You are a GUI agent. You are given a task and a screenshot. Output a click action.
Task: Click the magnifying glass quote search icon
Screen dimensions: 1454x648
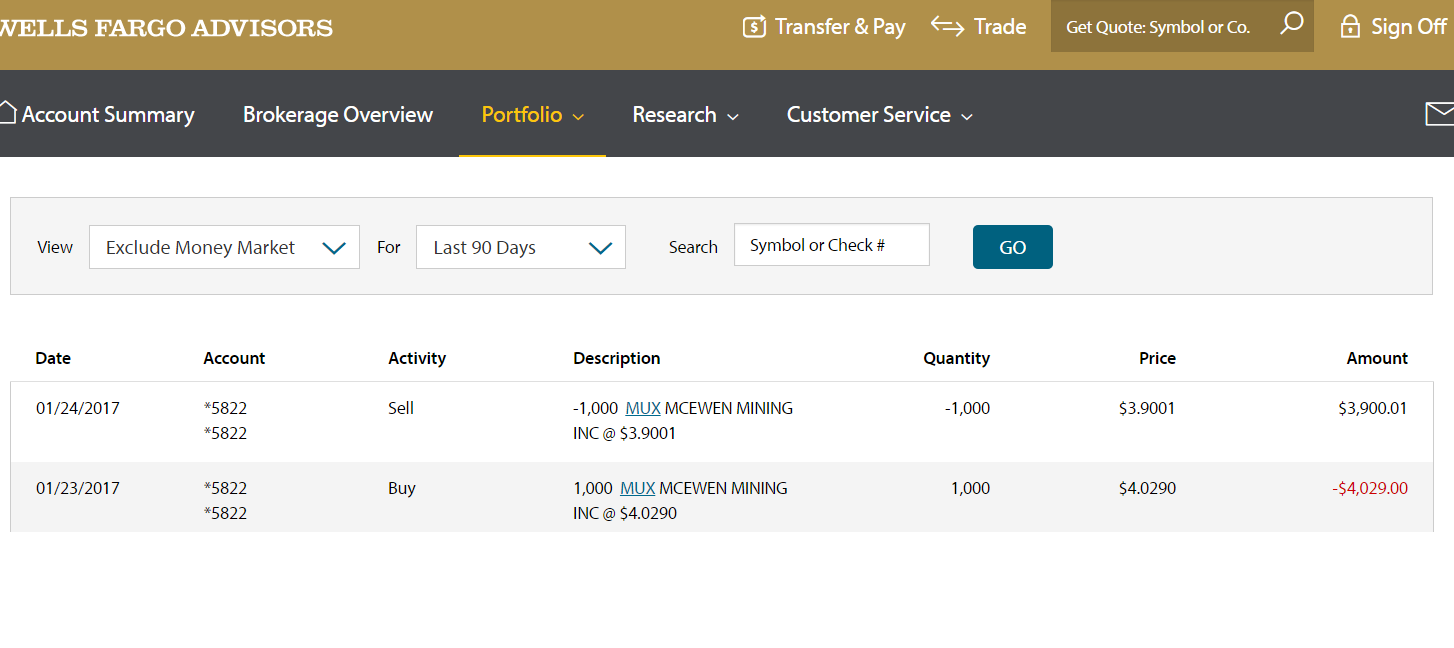1292,24
